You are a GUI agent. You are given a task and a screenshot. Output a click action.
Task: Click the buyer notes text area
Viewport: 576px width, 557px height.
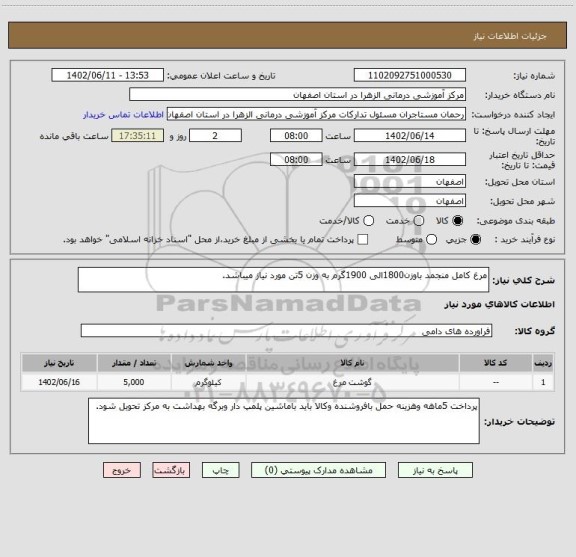tap(284, 421)
